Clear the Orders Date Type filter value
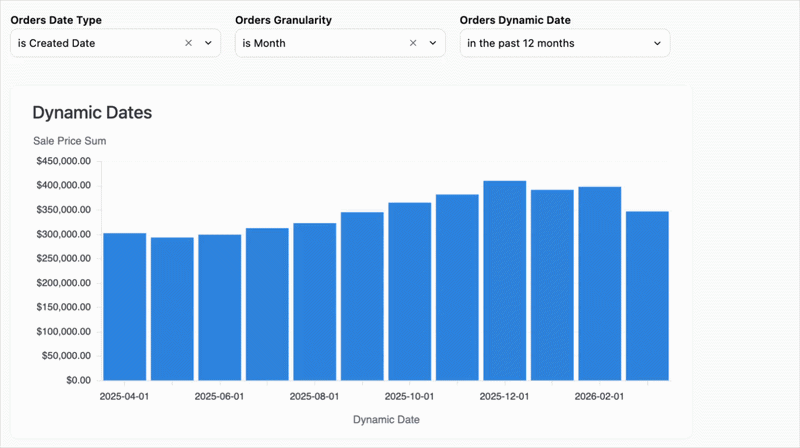 pyautogui.click(x=188, y=43)
